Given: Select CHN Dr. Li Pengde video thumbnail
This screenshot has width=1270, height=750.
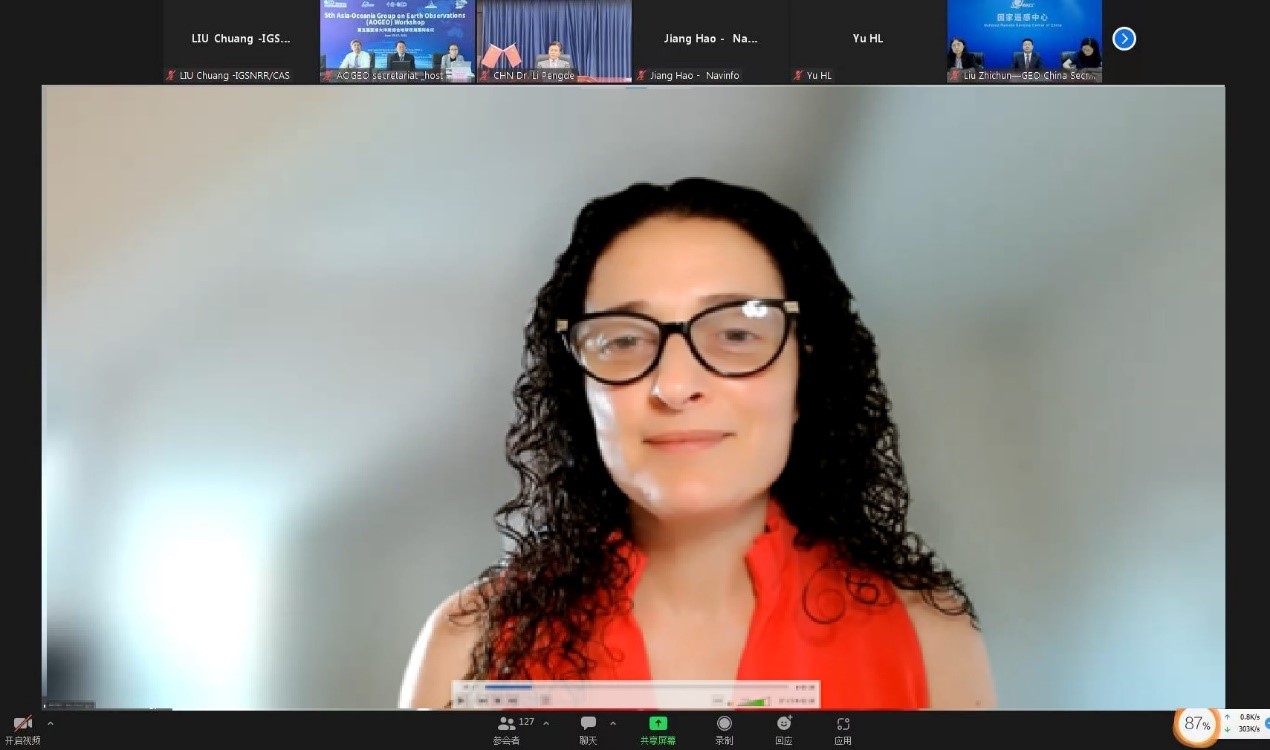Looking at the screenshot, I should (x=554, y=41).
